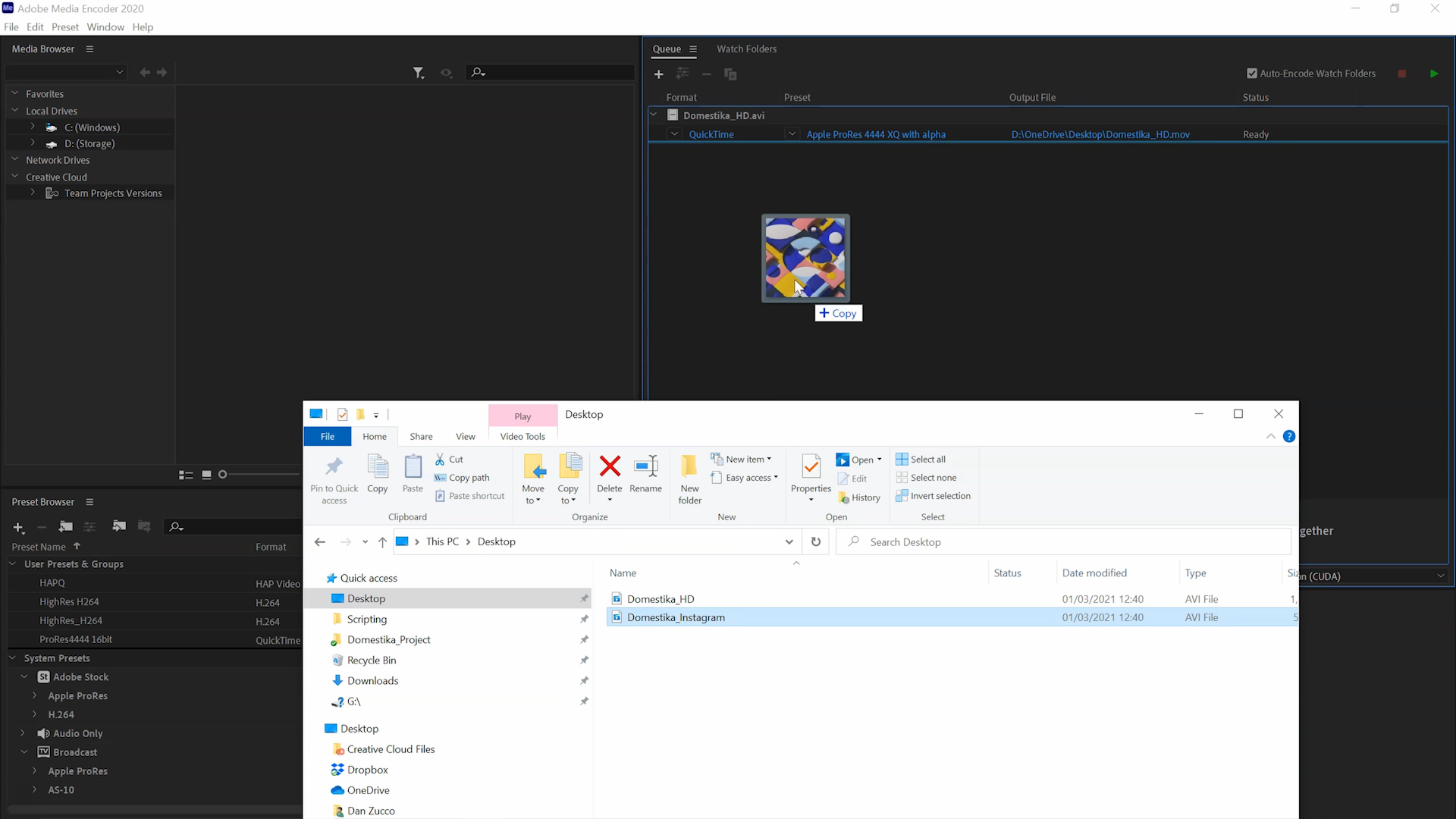Click the Delete icon in Explorer ribbon

[609, 467]
